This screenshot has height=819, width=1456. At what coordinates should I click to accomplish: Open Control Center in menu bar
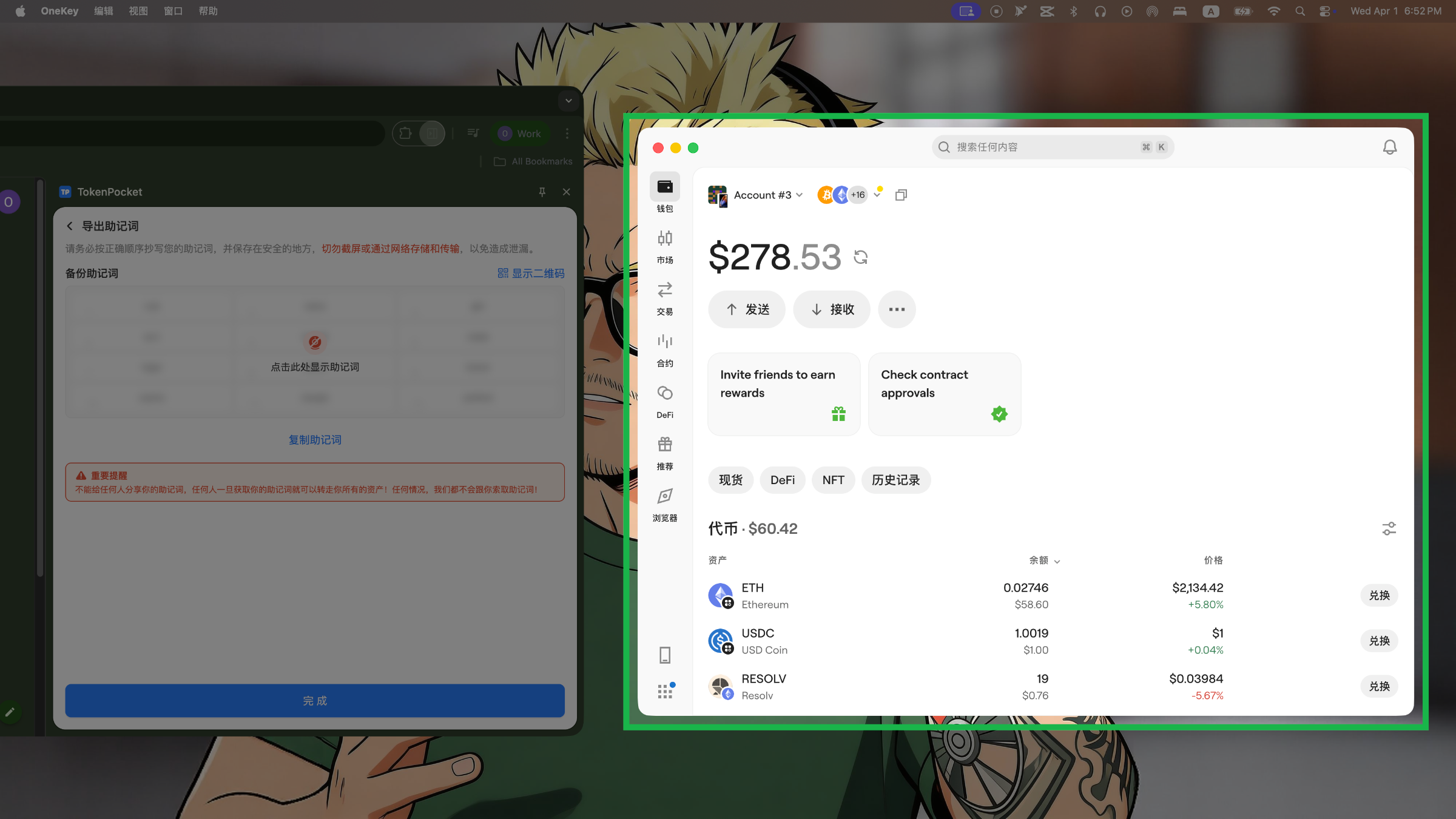(x=1326, y=11)
